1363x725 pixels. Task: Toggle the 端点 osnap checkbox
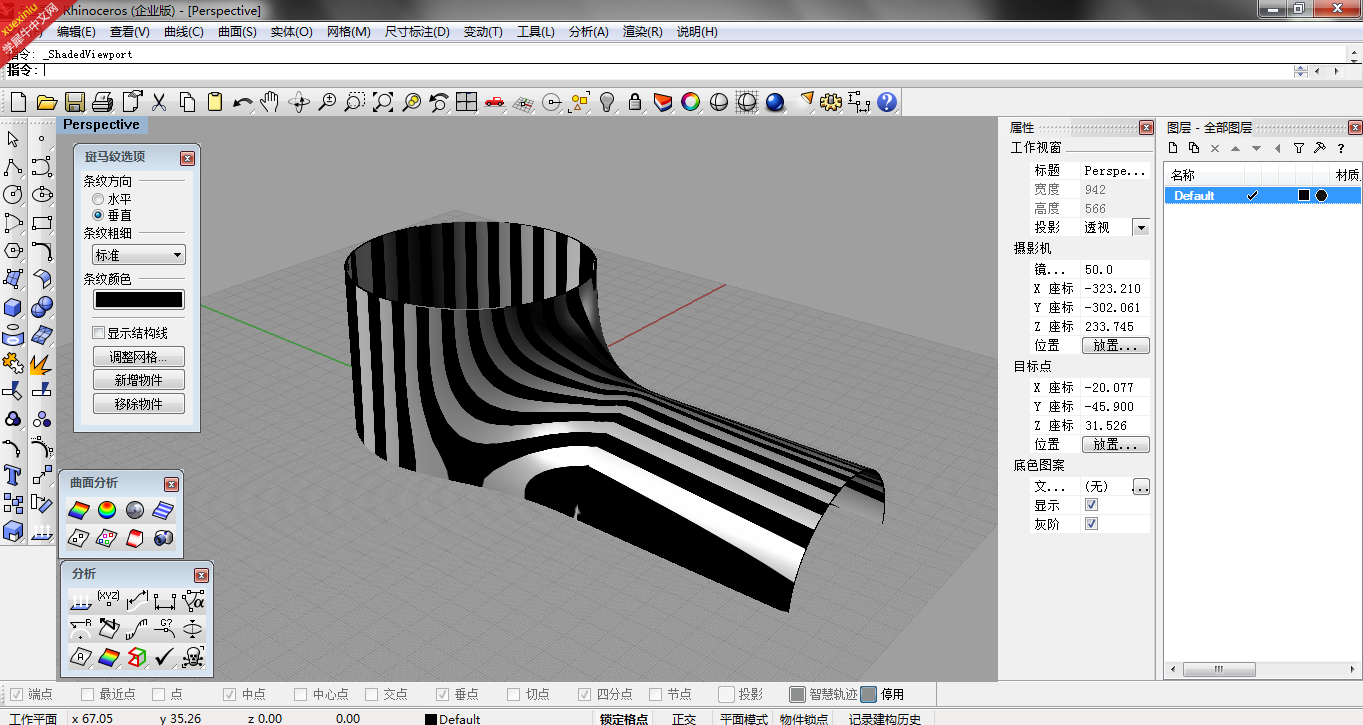click(x=17, y=694)
